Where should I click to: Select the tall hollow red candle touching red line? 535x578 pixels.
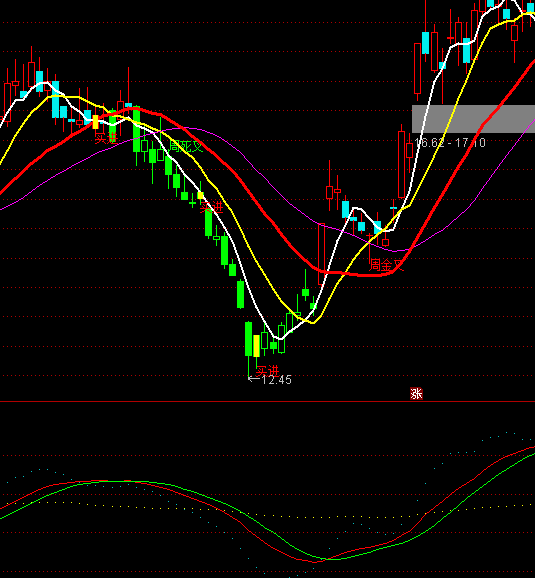pos(322,254)
